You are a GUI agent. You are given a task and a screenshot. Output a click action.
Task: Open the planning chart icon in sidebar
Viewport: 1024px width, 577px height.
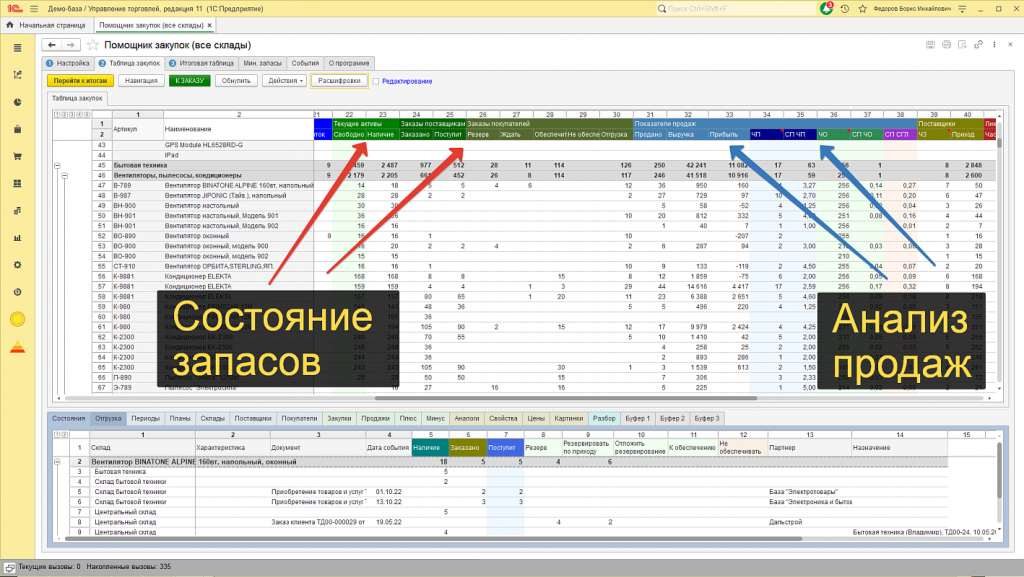click(18, 75)
